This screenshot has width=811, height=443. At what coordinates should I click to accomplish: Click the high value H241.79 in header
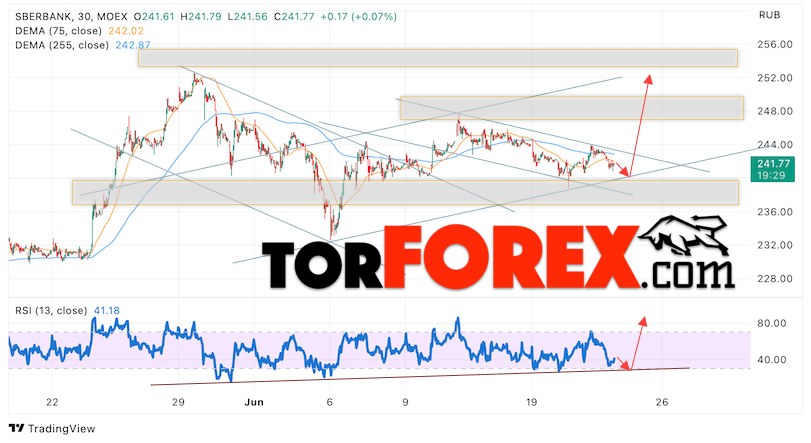click(x=201, y=17)
